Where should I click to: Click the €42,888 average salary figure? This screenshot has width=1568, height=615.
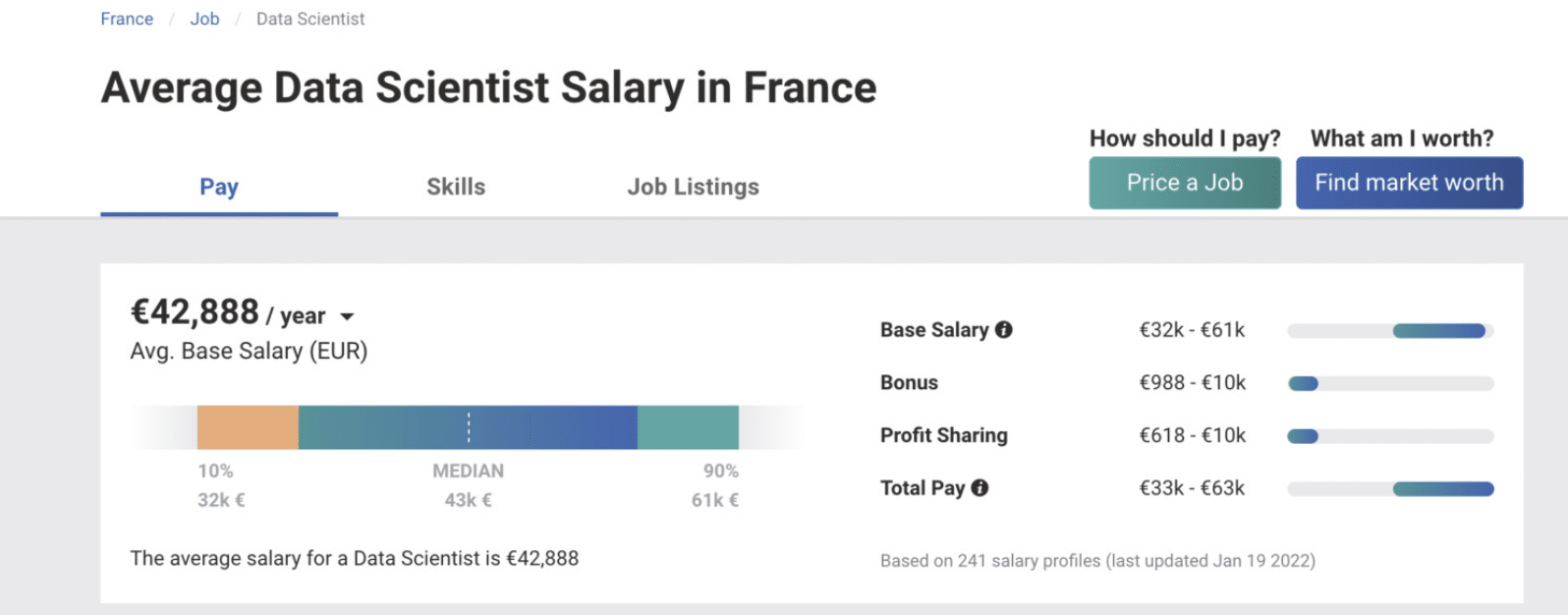pyautogui.click(x=195, y=312)
